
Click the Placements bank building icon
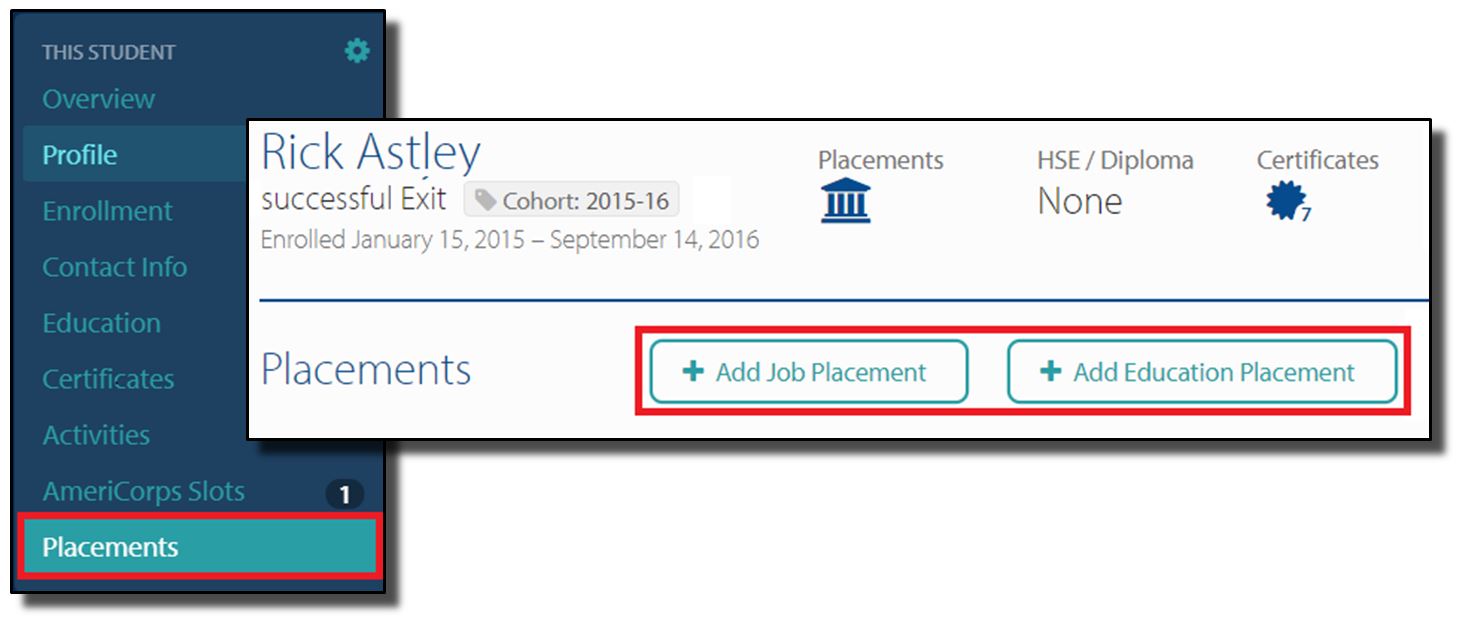point(845,202)
